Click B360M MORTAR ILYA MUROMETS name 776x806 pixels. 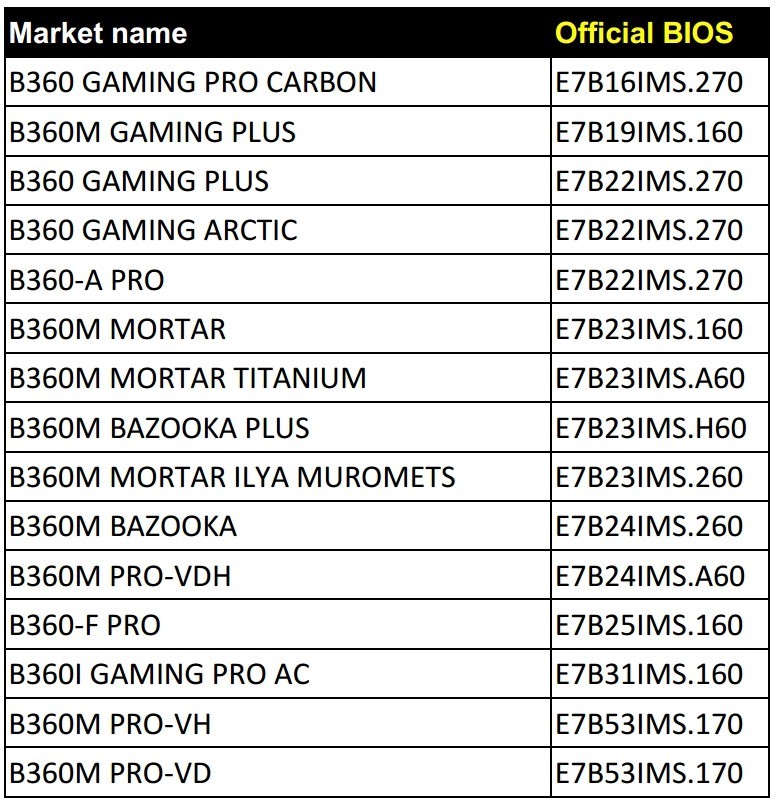[x=232, y=477]
